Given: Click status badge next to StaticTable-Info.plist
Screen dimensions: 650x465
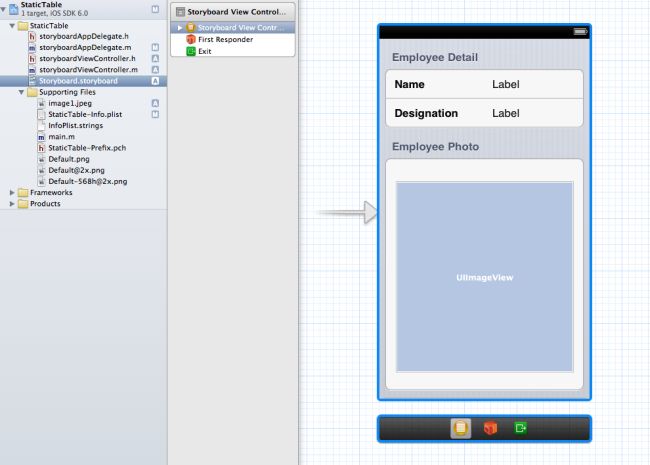Looking at the screenshot, I should point(155,114).
